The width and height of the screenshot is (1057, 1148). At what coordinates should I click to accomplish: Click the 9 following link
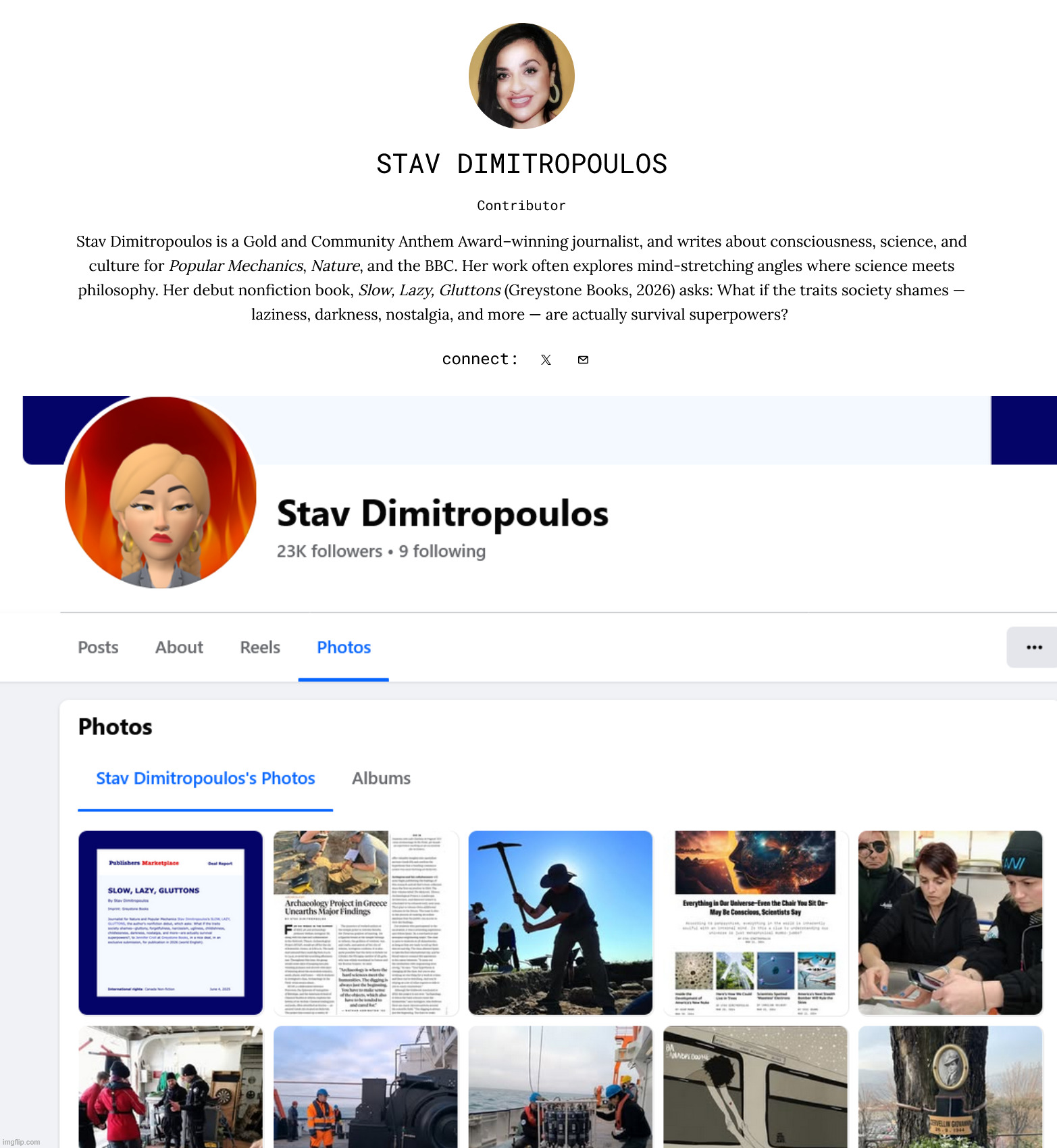[x=442, y=551]
